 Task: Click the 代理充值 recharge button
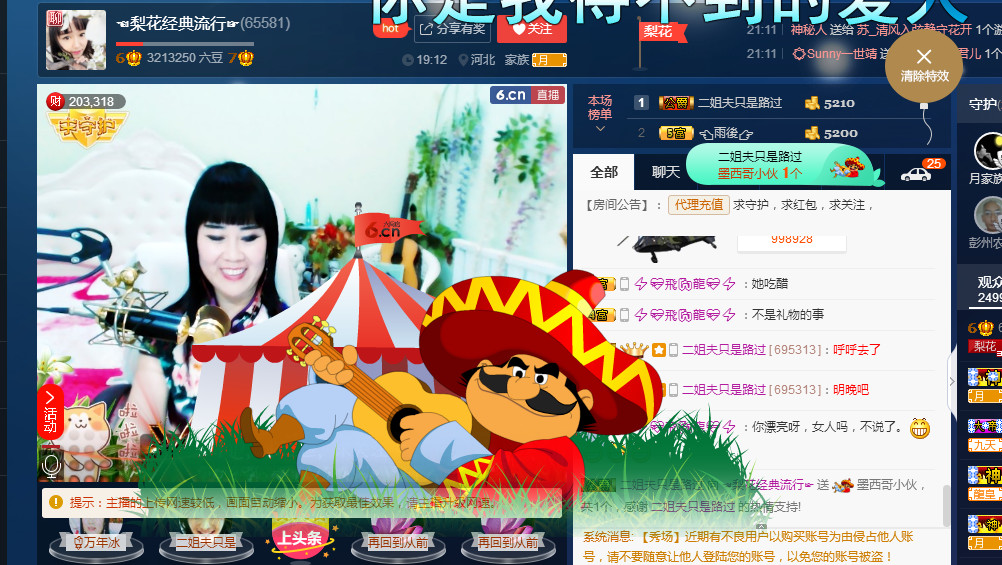click(x=698, y=205)
